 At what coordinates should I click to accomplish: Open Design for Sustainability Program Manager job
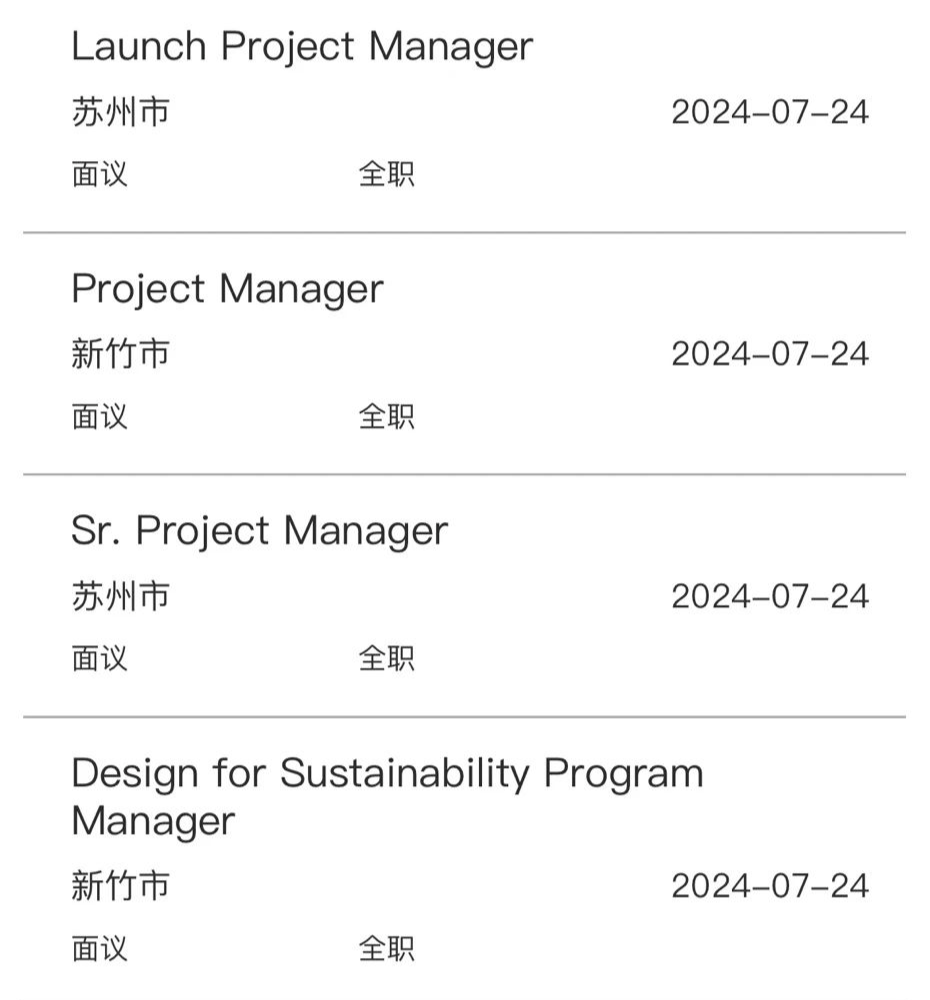click(x=387, y=797)
